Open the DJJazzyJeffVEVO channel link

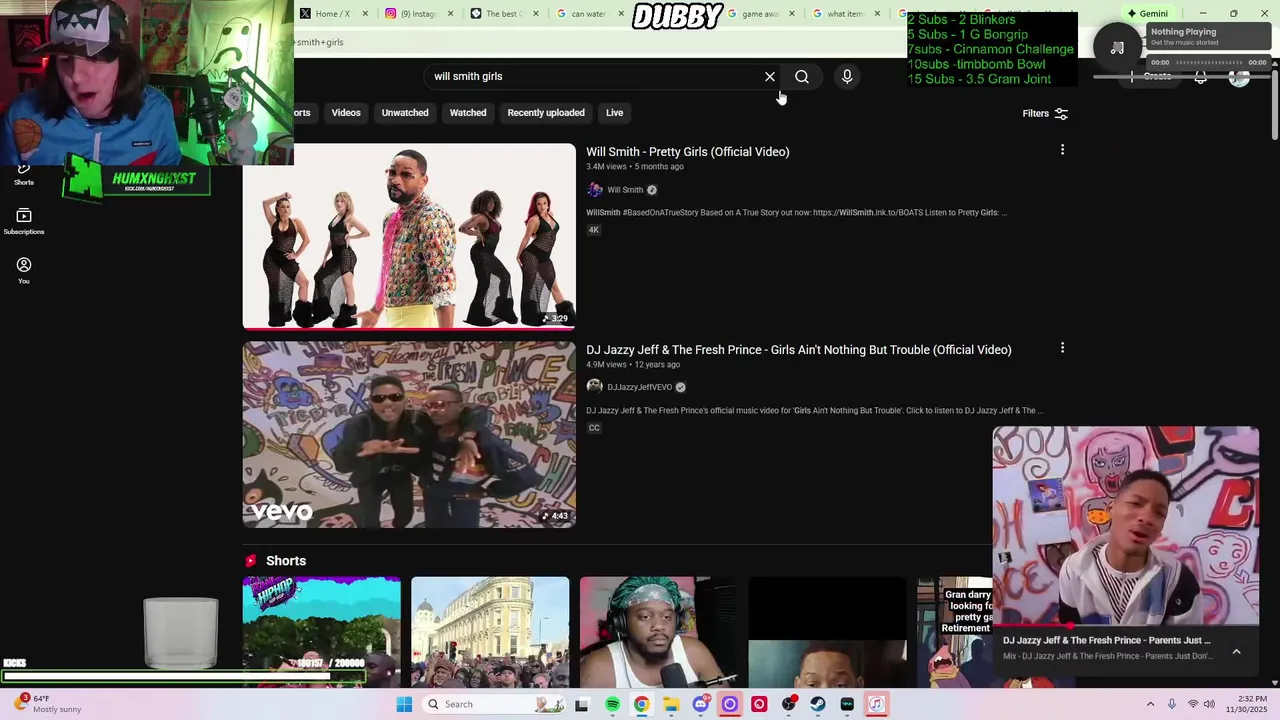coord(639,387)
